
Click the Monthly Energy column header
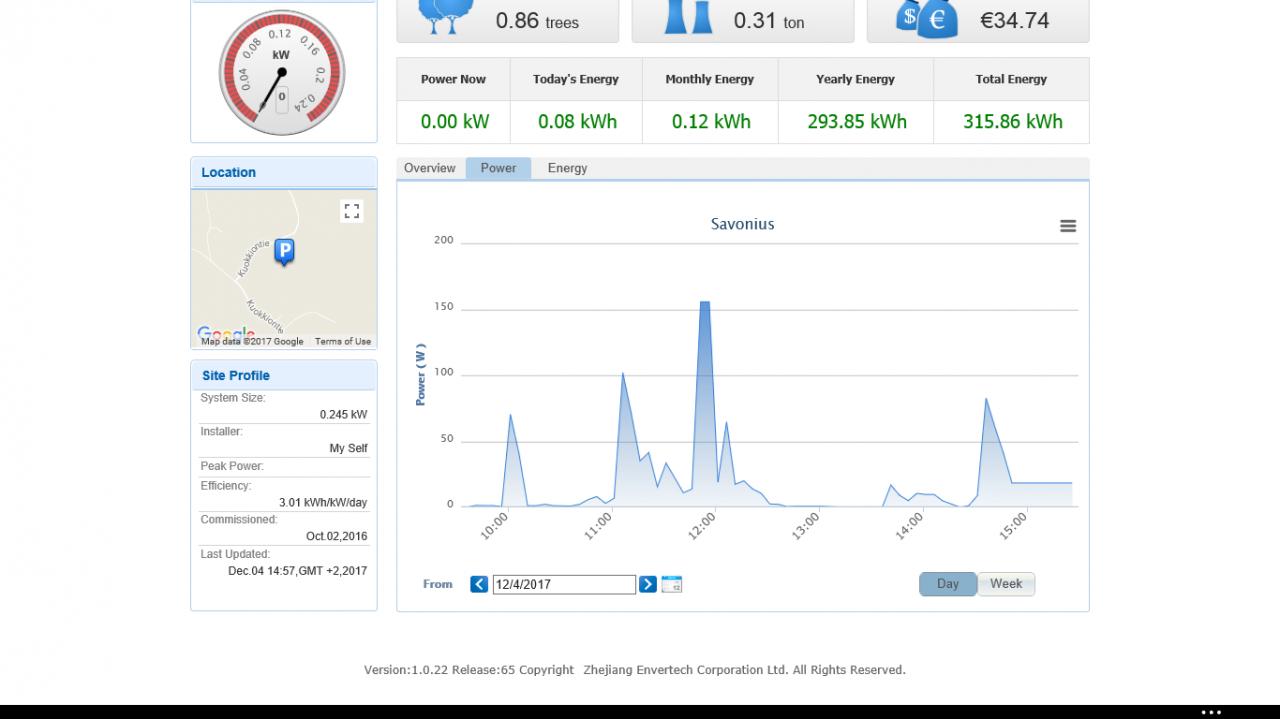(x=710, y=79)
